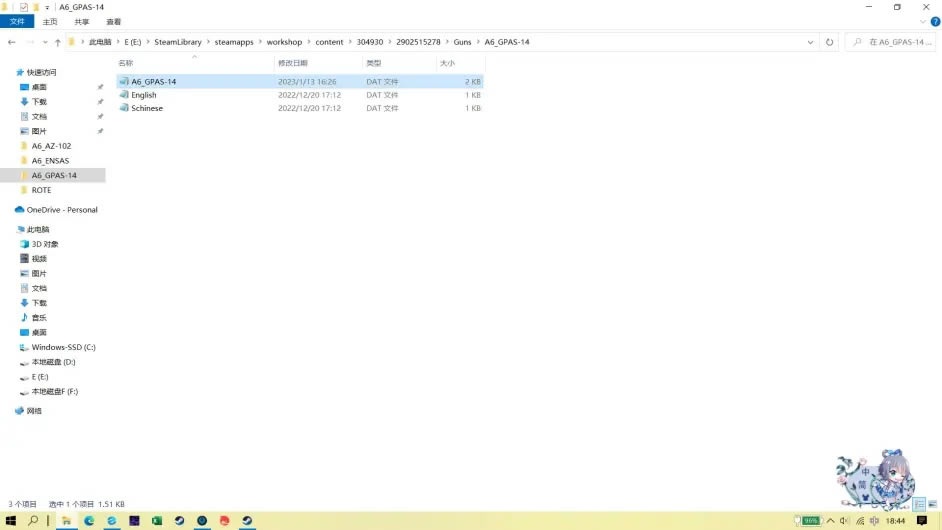Sort files by the 修改日期 column header
This screenshot has width=942, height=530.
pos(293,63)
